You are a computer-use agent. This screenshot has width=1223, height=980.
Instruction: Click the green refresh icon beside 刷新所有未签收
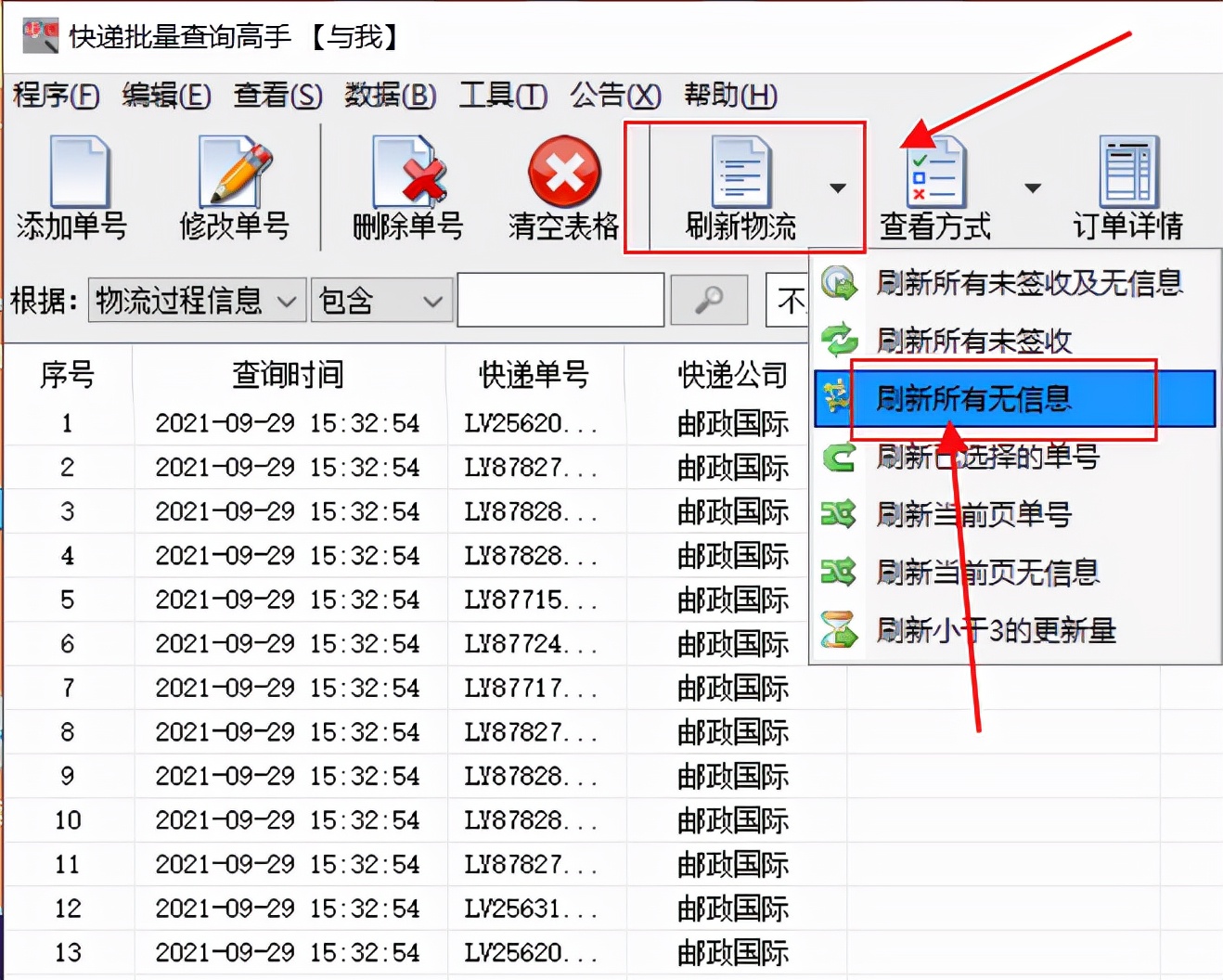[840, 340]
